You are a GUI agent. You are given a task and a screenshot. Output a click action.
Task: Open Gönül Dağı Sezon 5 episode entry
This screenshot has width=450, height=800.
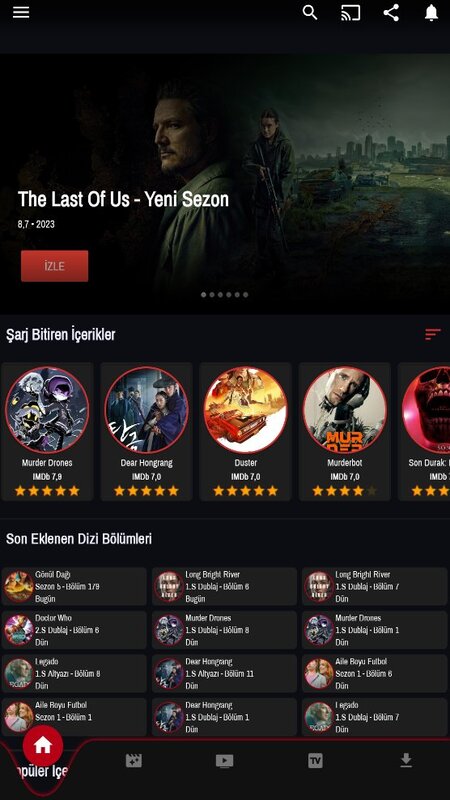[x=74, y=586]
